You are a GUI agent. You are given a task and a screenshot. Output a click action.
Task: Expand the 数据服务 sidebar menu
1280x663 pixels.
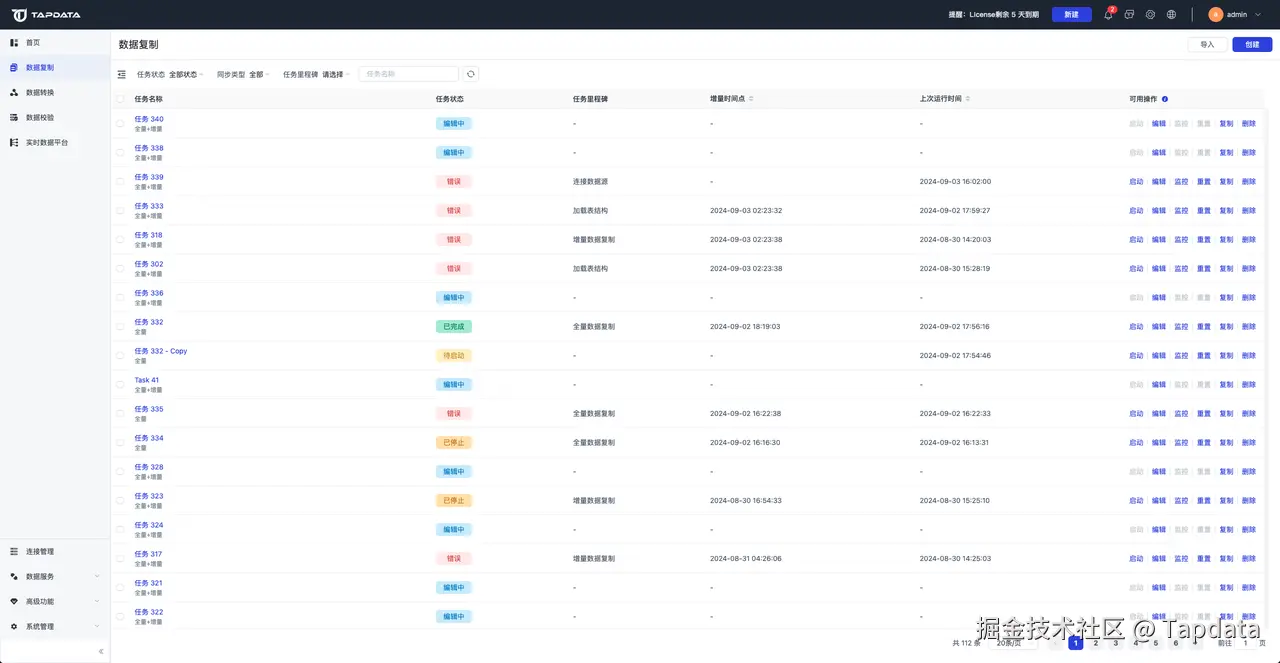[55, 576]
